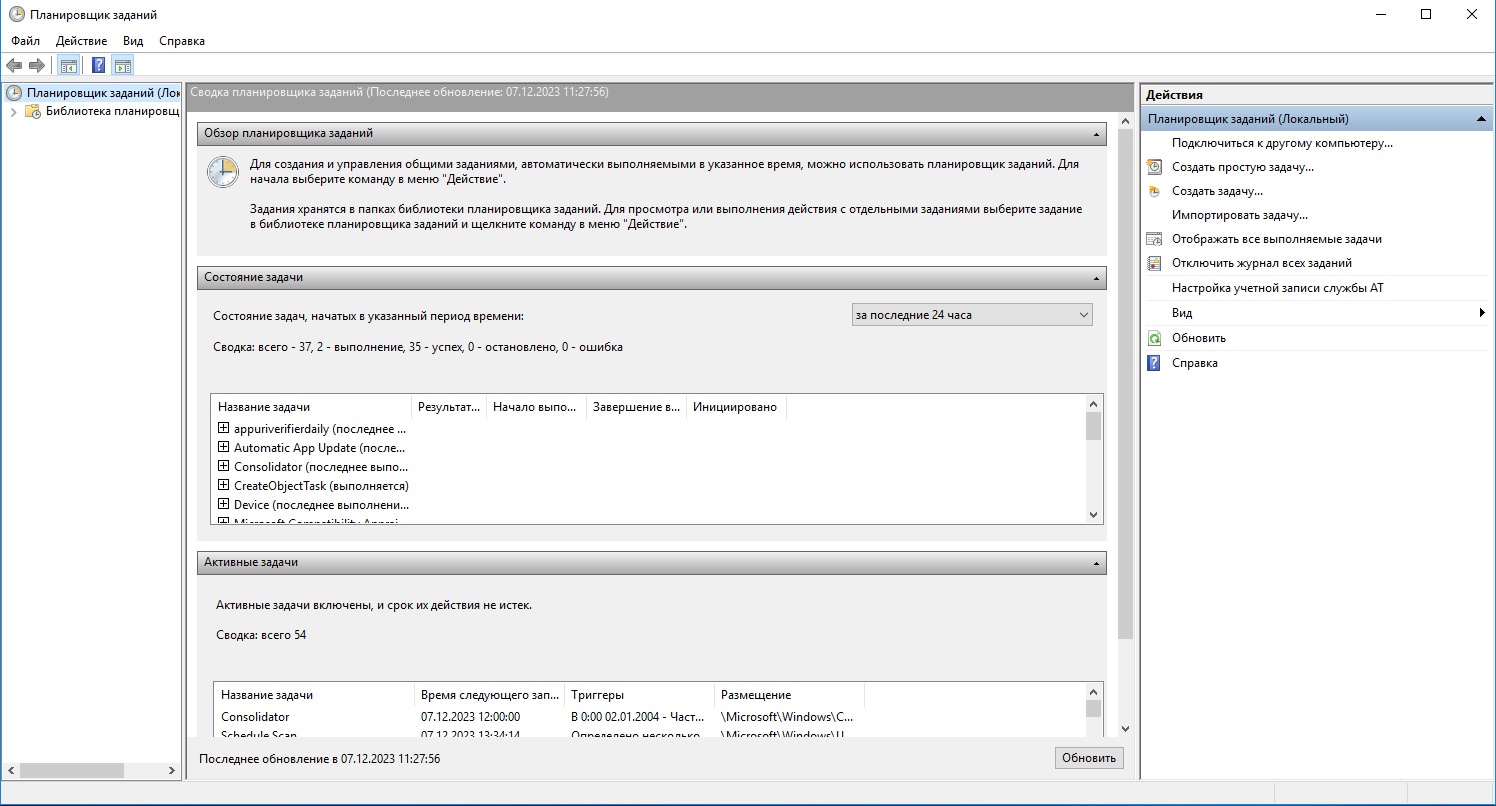Click Подключиться к другому компьютеру link
Screen dimensions: 1496x806
click(x=1282, y=143)
